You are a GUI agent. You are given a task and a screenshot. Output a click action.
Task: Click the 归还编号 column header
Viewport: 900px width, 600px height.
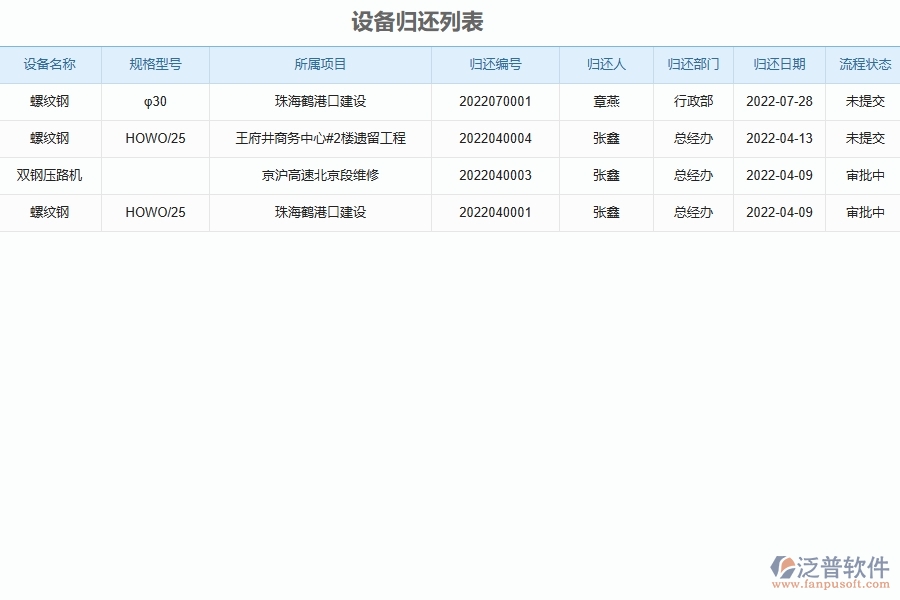click(495, 64)
